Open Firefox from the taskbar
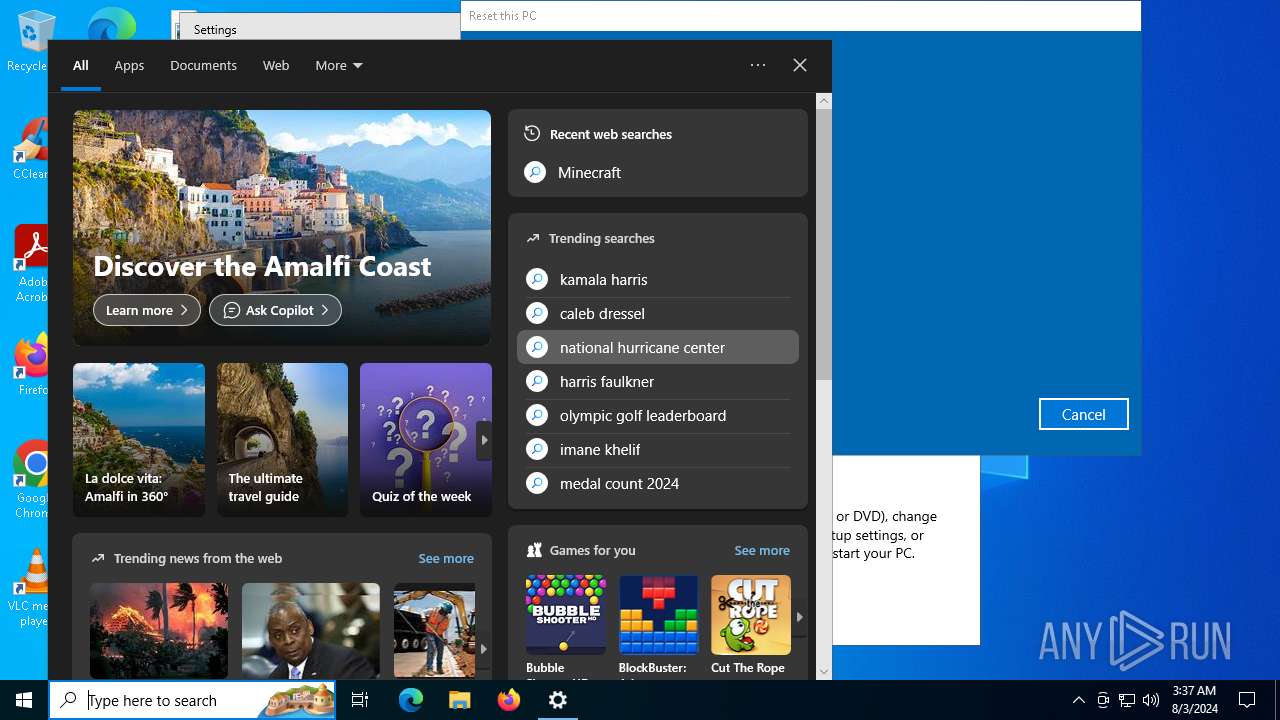1280x720 pixels. (x=509, y=700)
